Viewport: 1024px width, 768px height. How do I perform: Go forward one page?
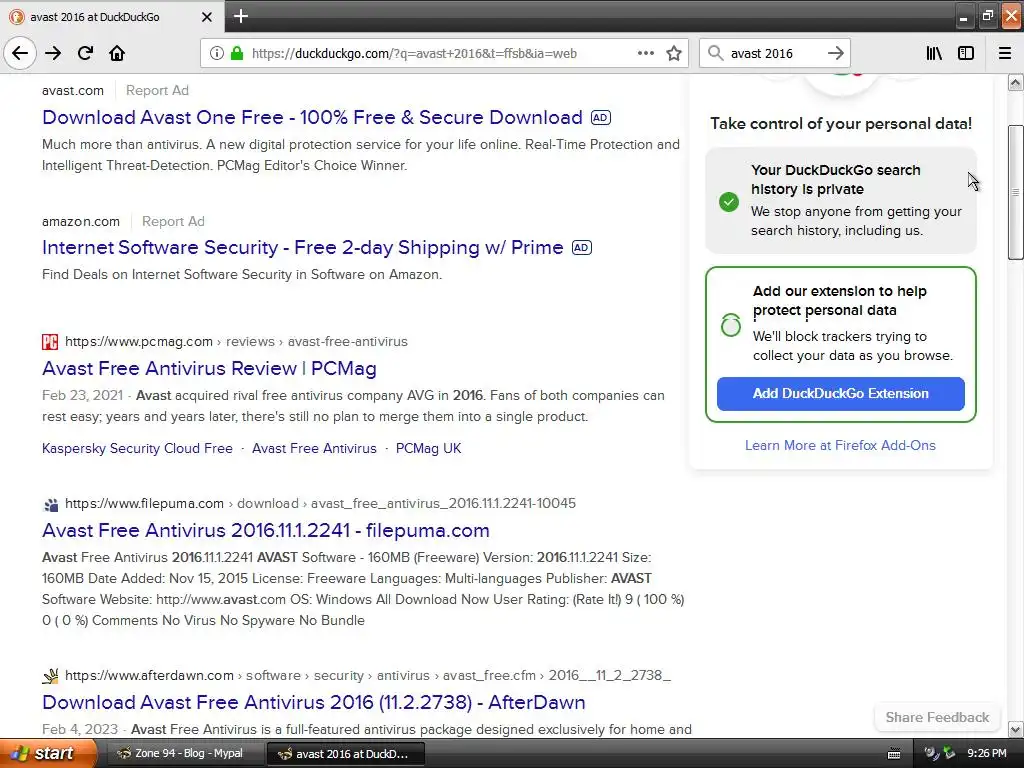53,53
